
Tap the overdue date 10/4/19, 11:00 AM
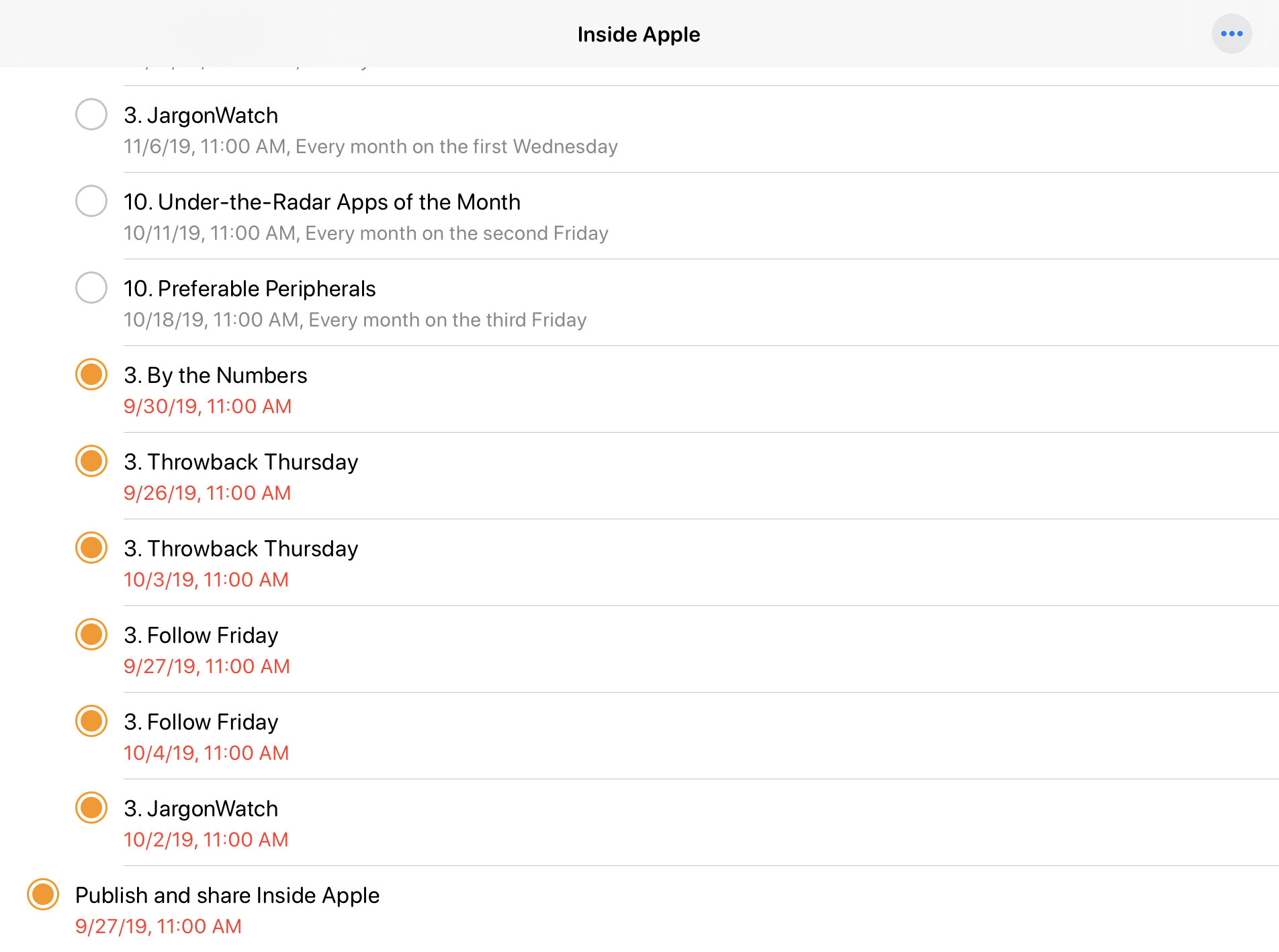point(206,753)
